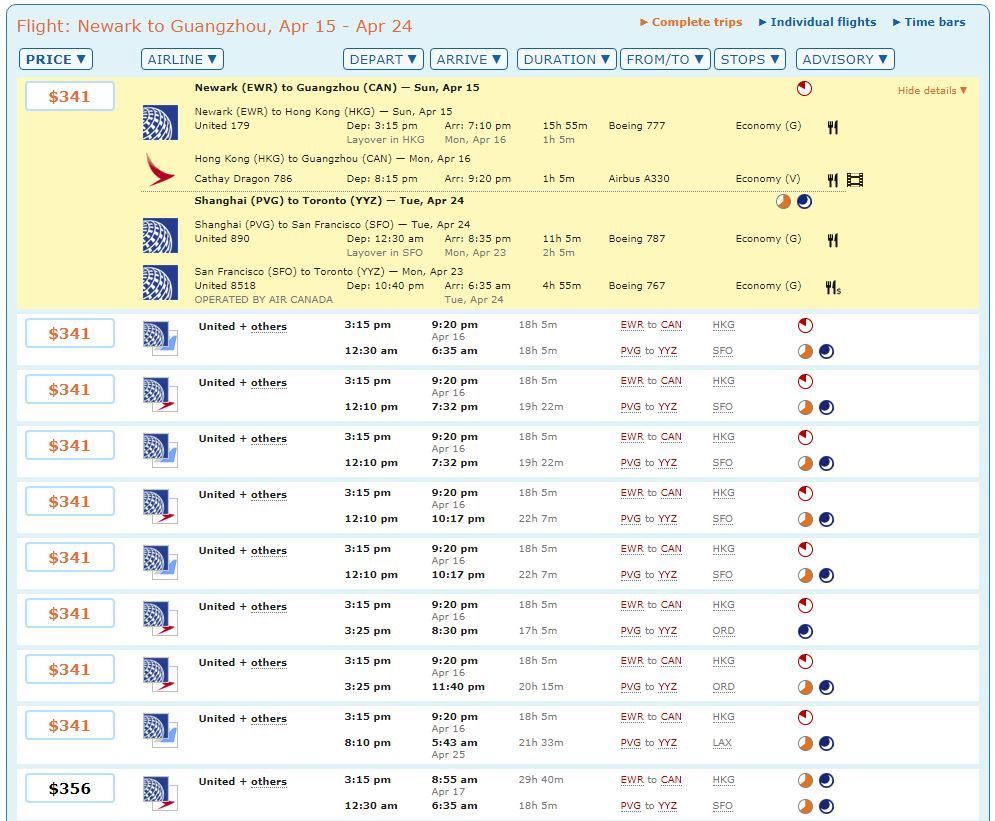Open the STOPS filter dropdown
This screenshot has height=821, width=995.
(749, 59)
